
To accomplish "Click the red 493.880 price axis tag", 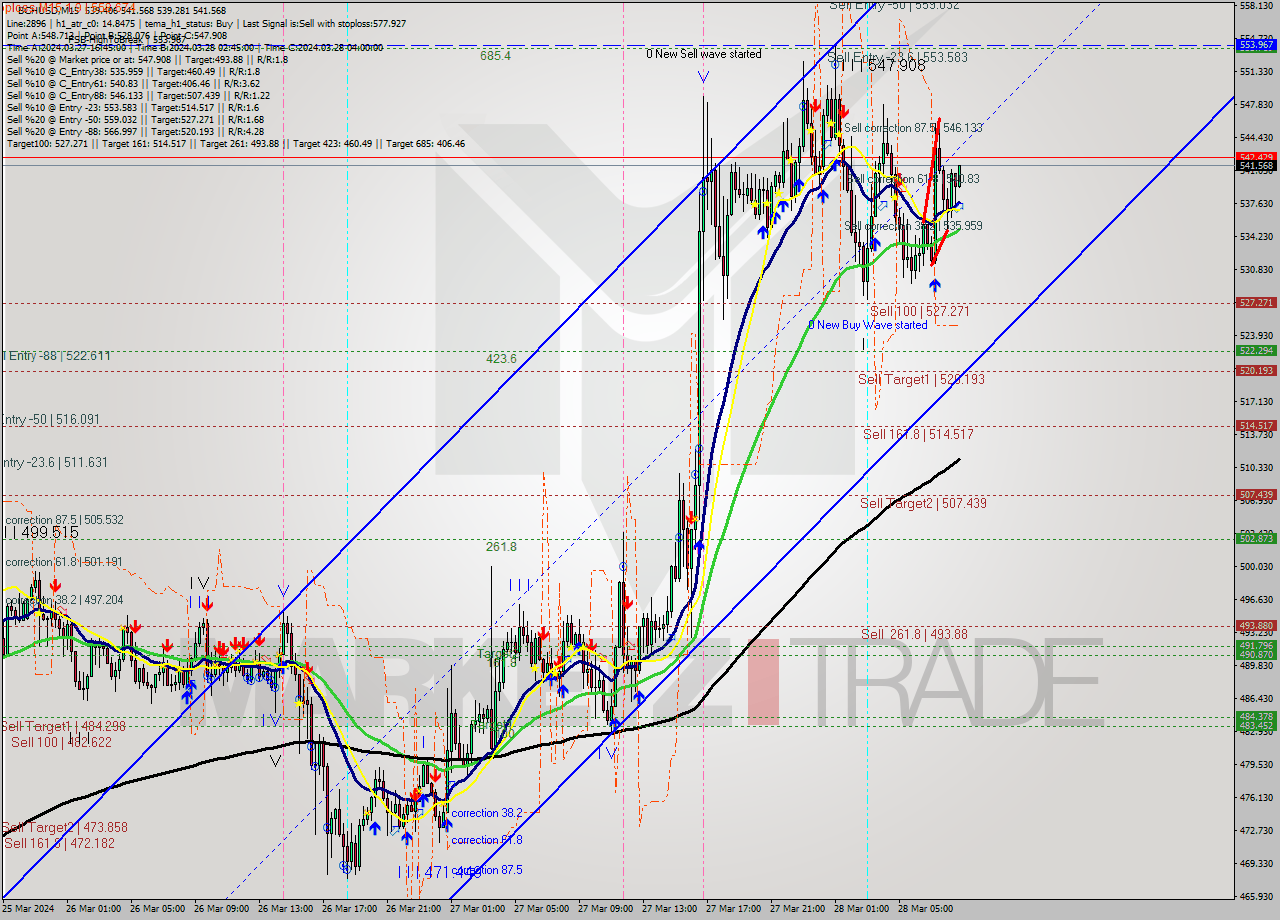I will pos(1256,626).
